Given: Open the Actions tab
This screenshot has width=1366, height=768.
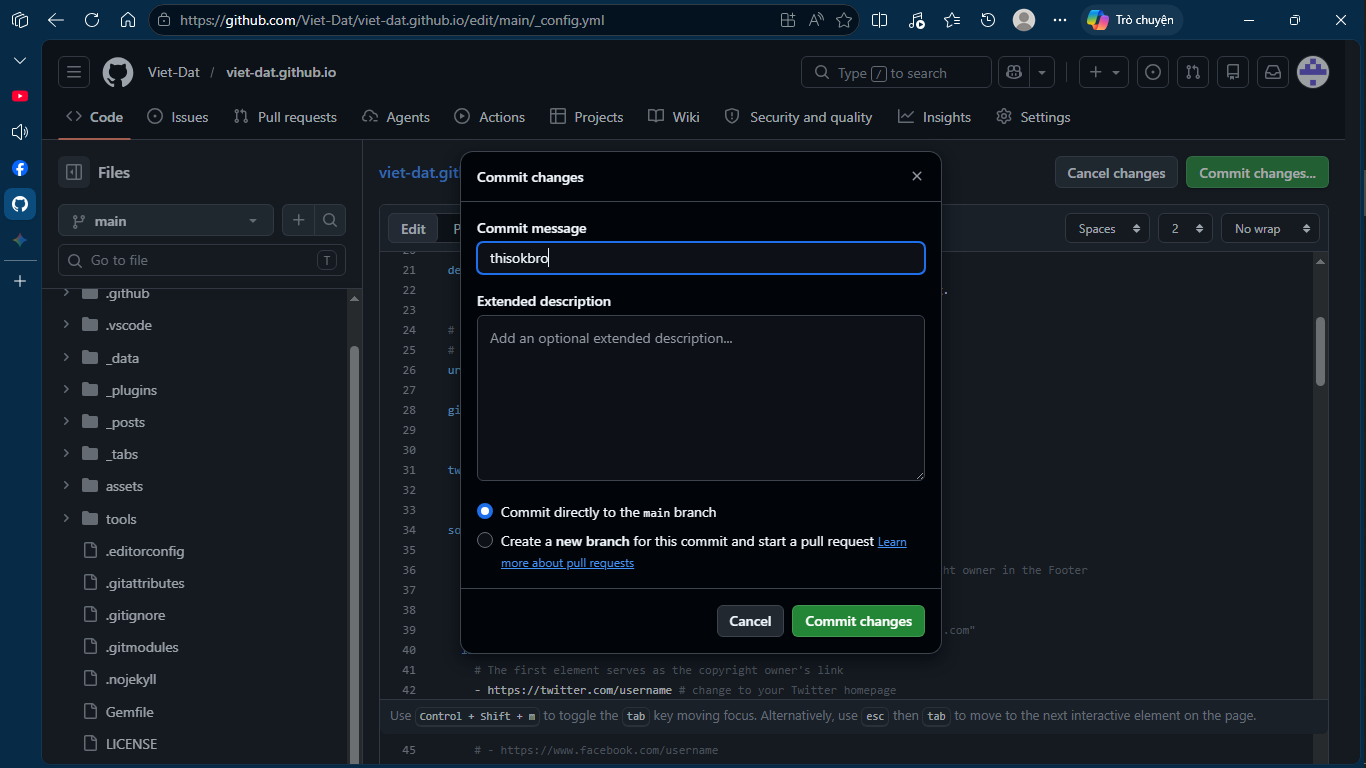Looking at the screenshot, I should (489, 117).
